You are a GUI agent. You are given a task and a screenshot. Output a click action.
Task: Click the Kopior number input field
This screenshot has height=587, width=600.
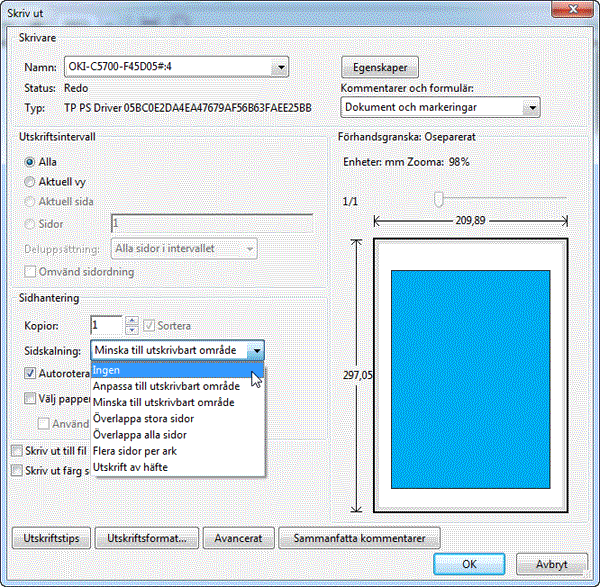pos(106,326)
